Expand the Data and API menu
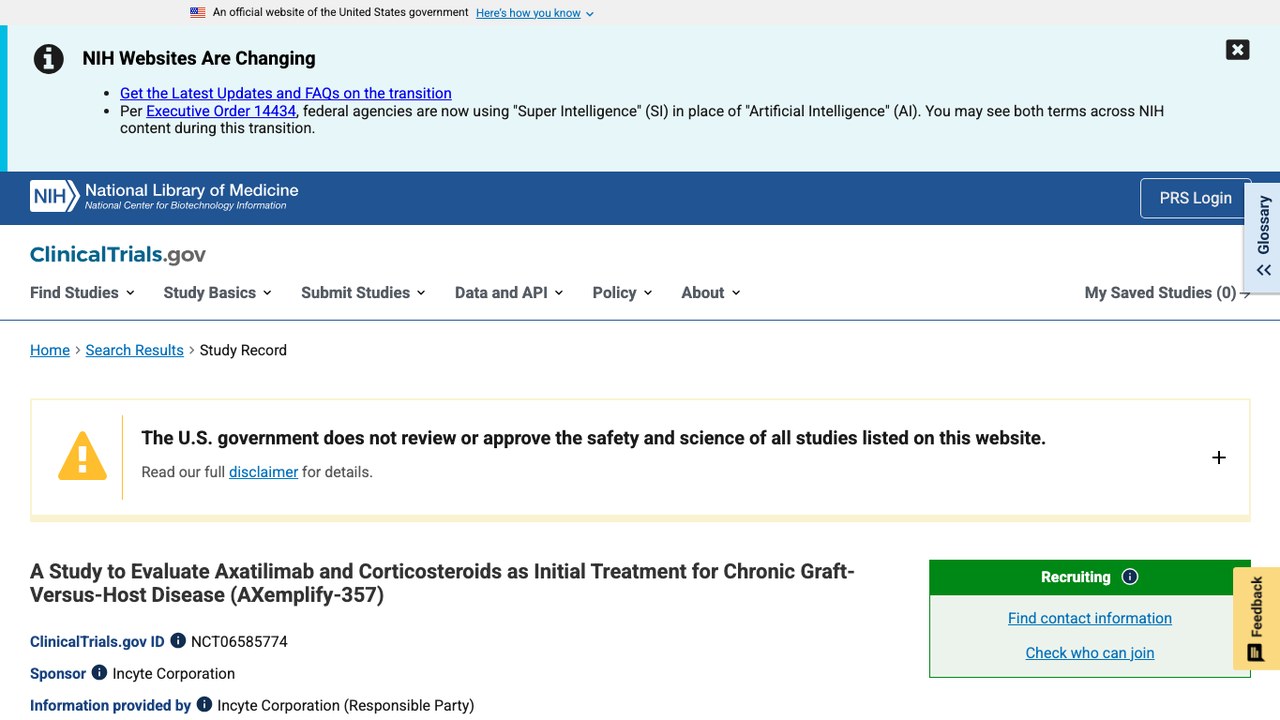 tap(509, 293)
